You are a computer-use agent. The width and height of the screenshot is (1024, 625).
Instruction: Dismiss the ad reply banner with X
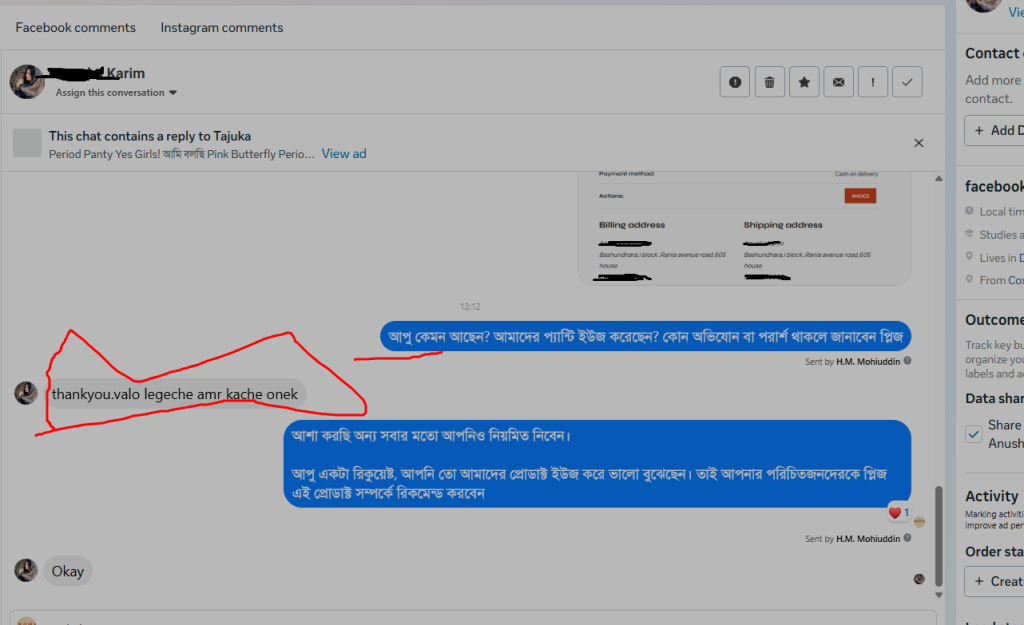coord(919,143)
